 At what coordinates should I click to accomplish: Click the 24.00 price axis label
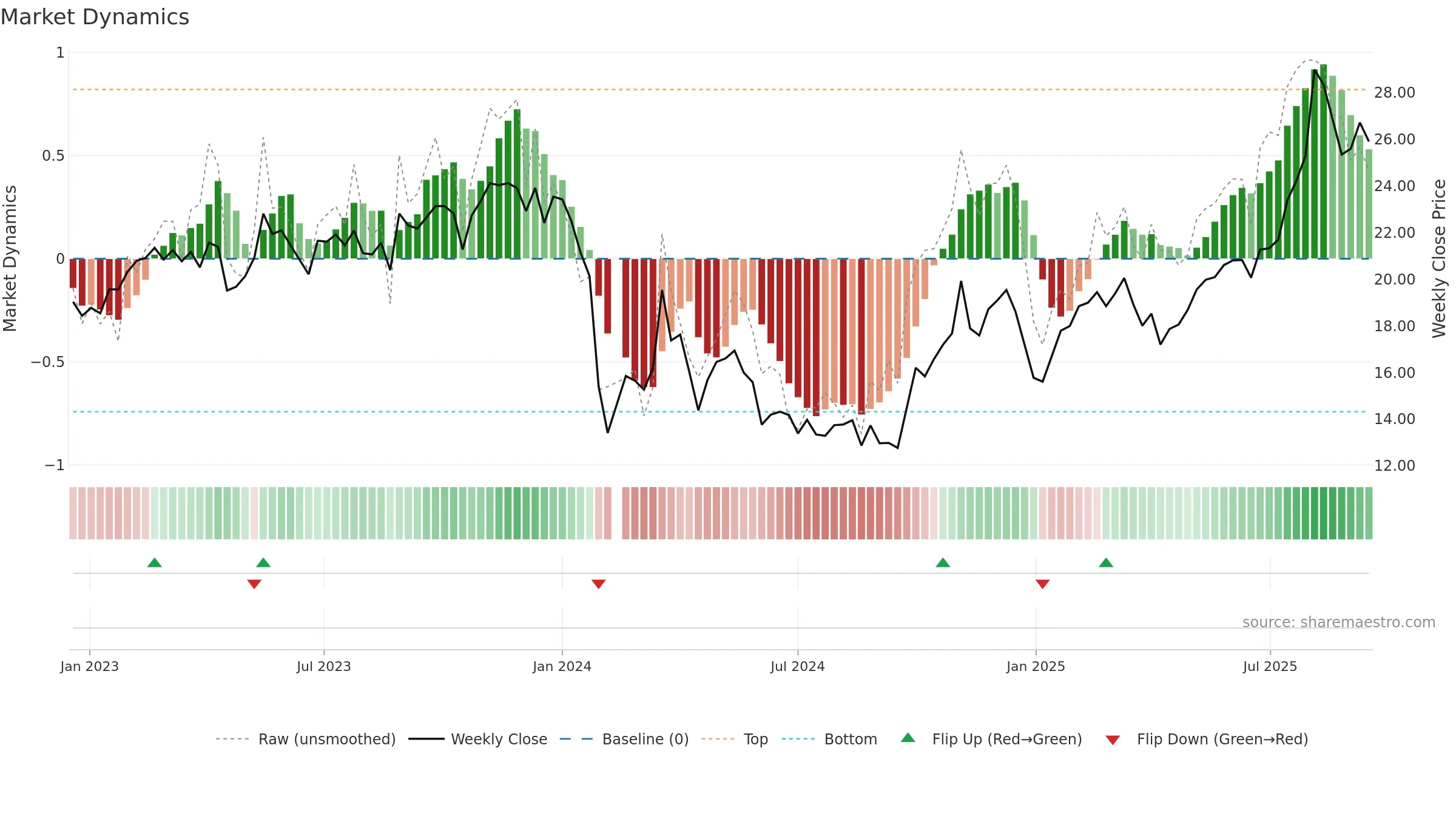click(1395, 186)
